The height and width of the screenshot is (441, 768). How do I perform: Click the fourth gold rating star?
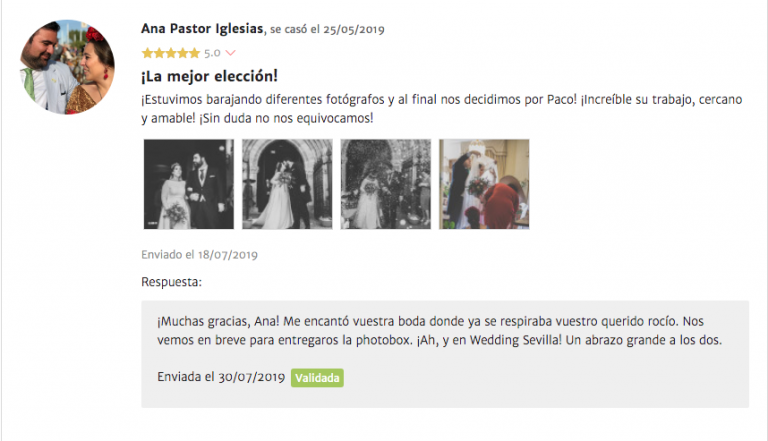[x=183, y=53]
